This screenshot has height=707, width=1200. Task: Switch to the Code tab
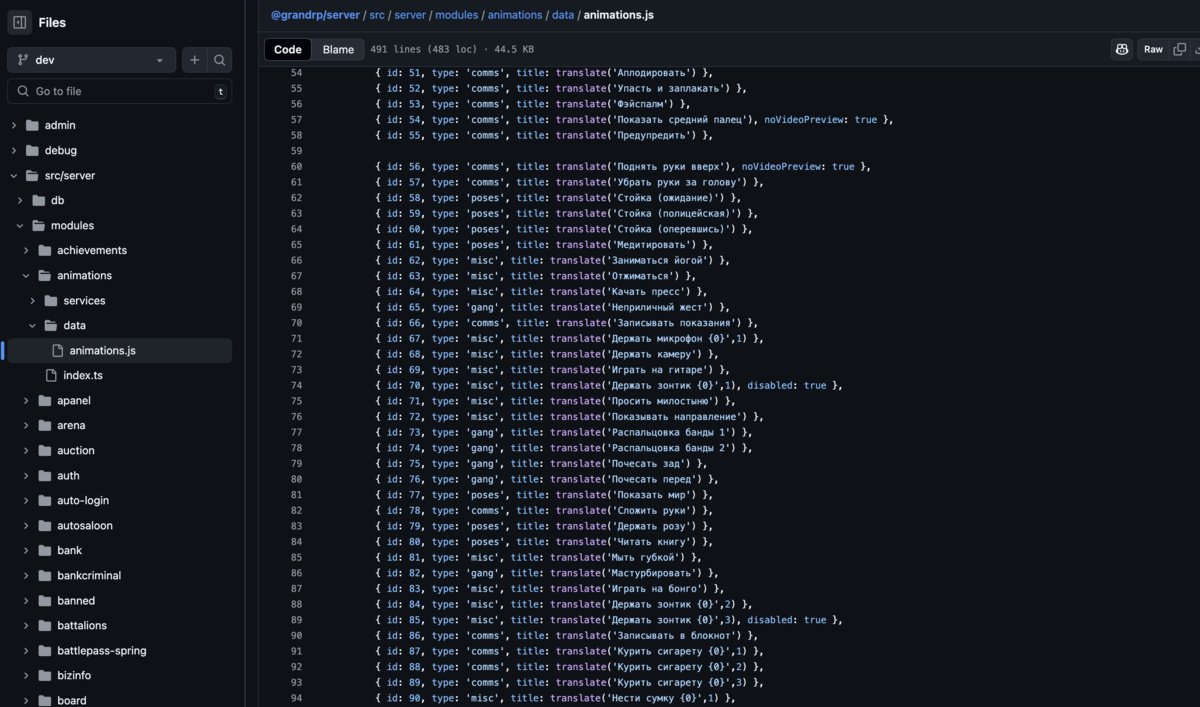288,49
